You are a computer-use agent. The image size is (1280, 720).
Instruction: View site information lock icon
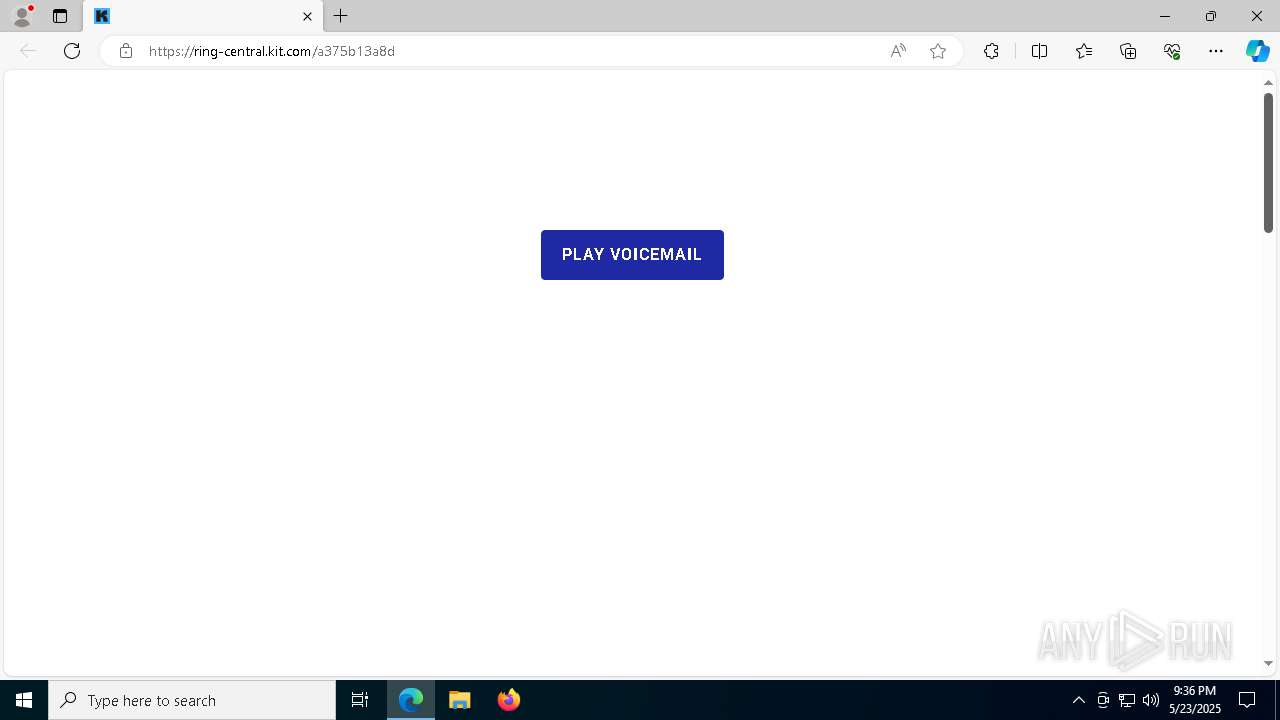[x=125, y=51]
